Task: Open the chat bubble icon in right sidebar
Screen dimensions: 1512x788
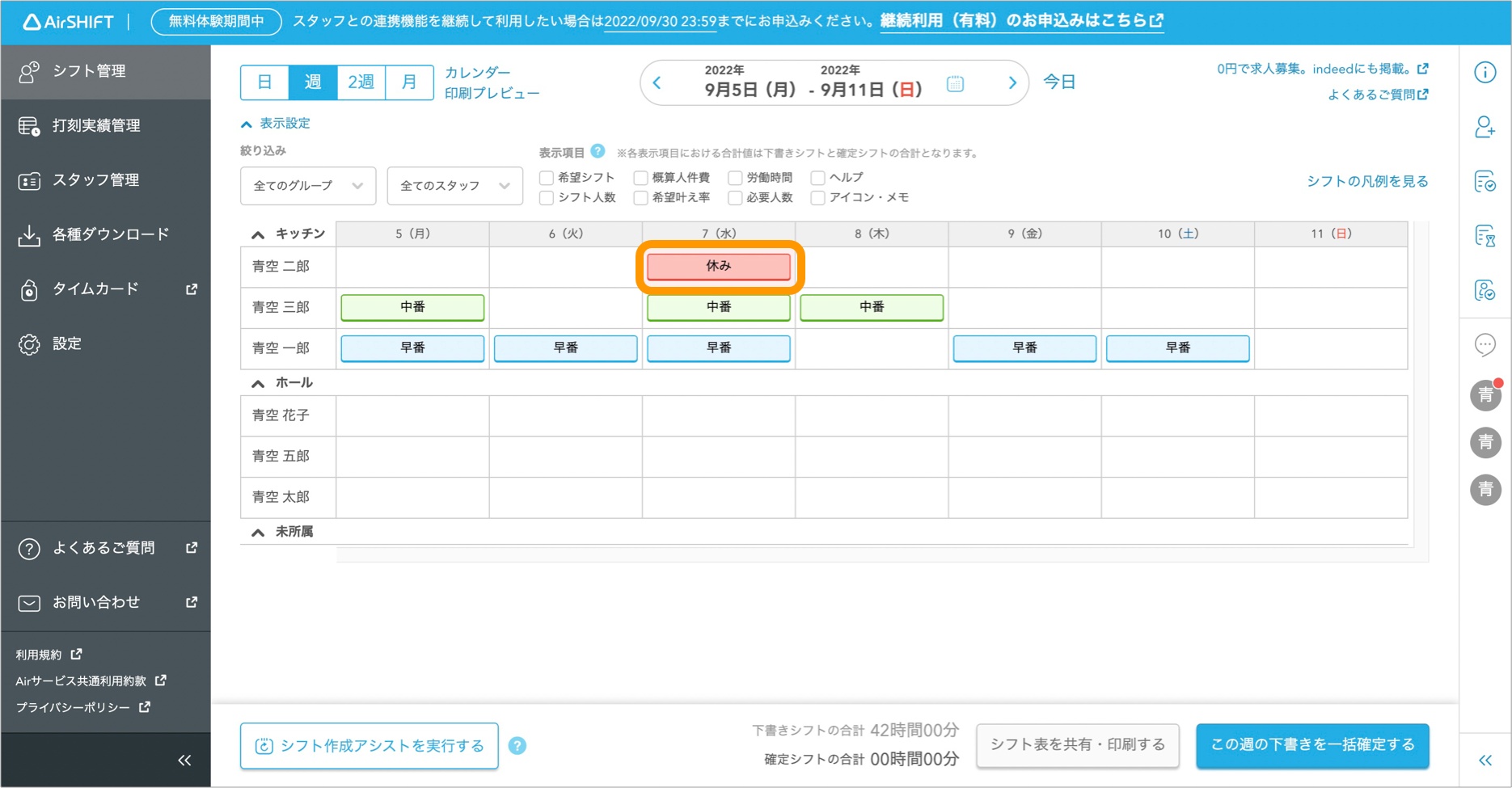Action: coord(1485,345)
